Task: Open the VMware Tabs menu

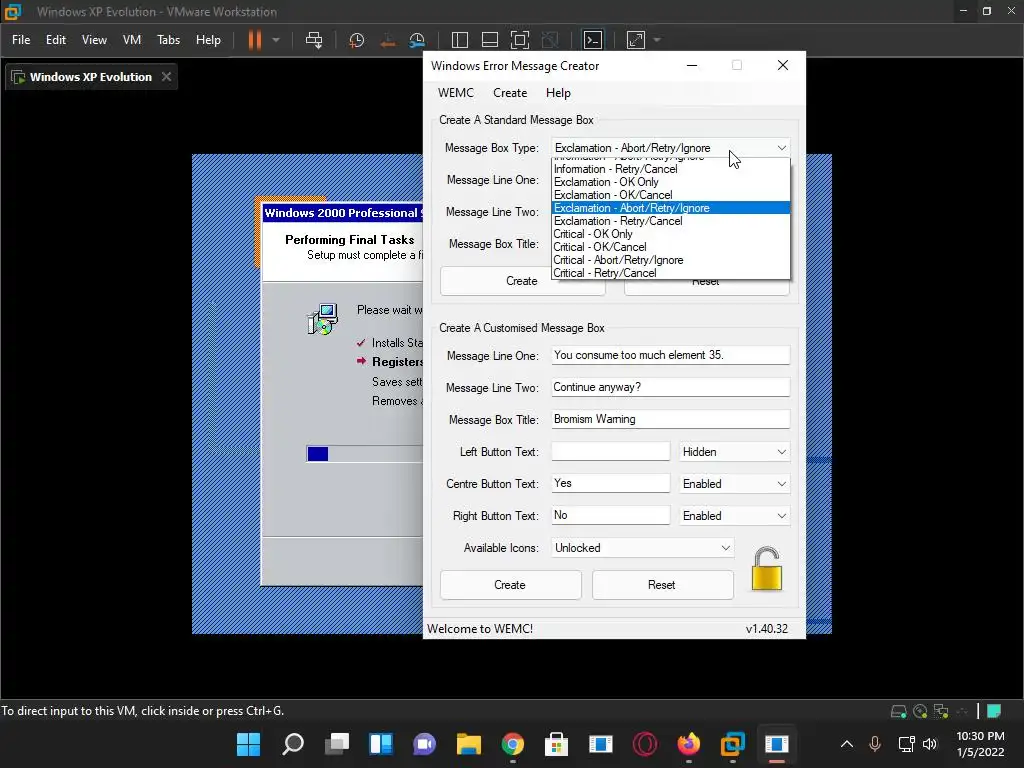Action: [x=168, y=40]
